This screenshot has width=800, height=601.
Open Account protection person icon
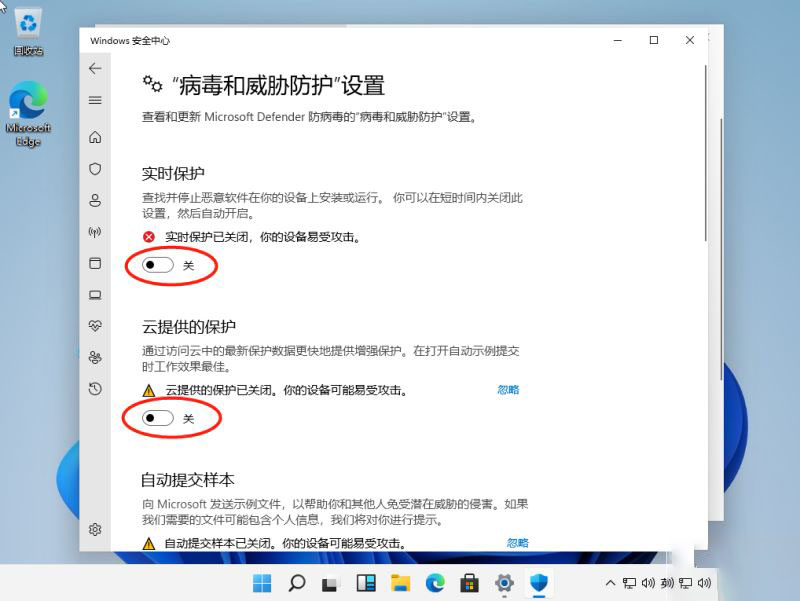tap(95, 200)
